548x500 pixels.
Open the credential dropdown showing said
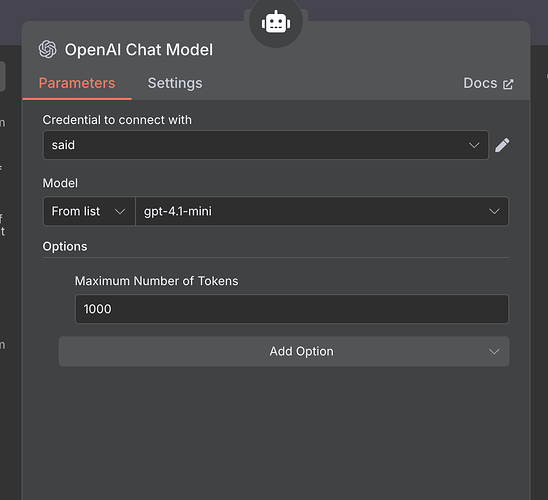coord(266,145)
